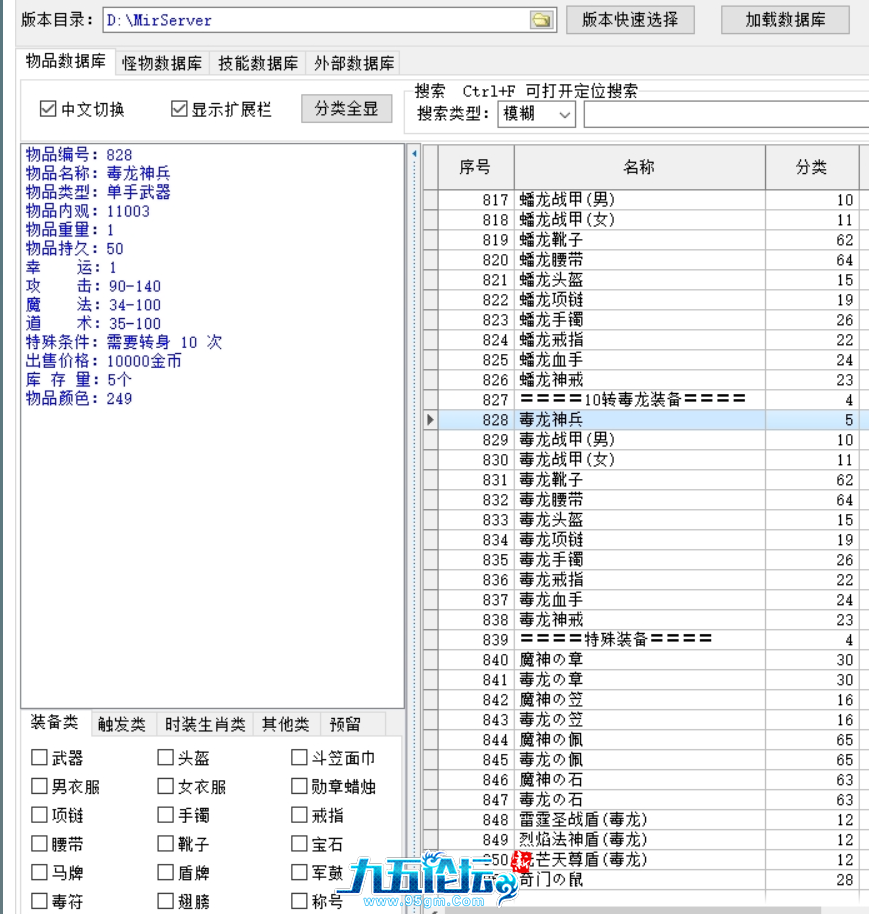The height and width of the screenshot is (914, 869).
Task: Click the 特殊条件 需要转身 10 次 line
Action: (x=124, y=342)
